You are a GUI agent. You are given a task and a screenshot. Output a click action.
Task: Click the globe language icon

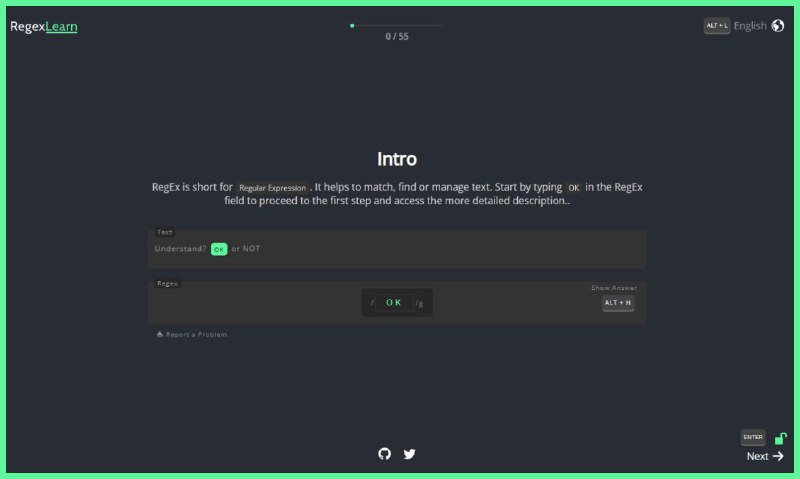point(778,26)
